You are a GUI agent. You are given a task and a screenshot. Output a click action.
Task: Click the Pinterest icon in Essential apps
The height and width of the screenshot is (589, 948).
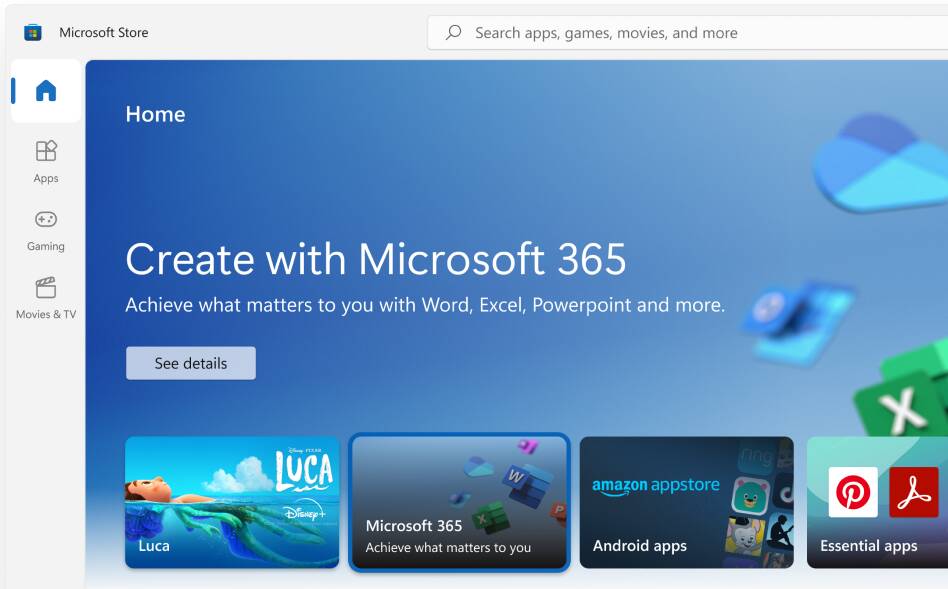pyautogui.click(x=852, y=492)
